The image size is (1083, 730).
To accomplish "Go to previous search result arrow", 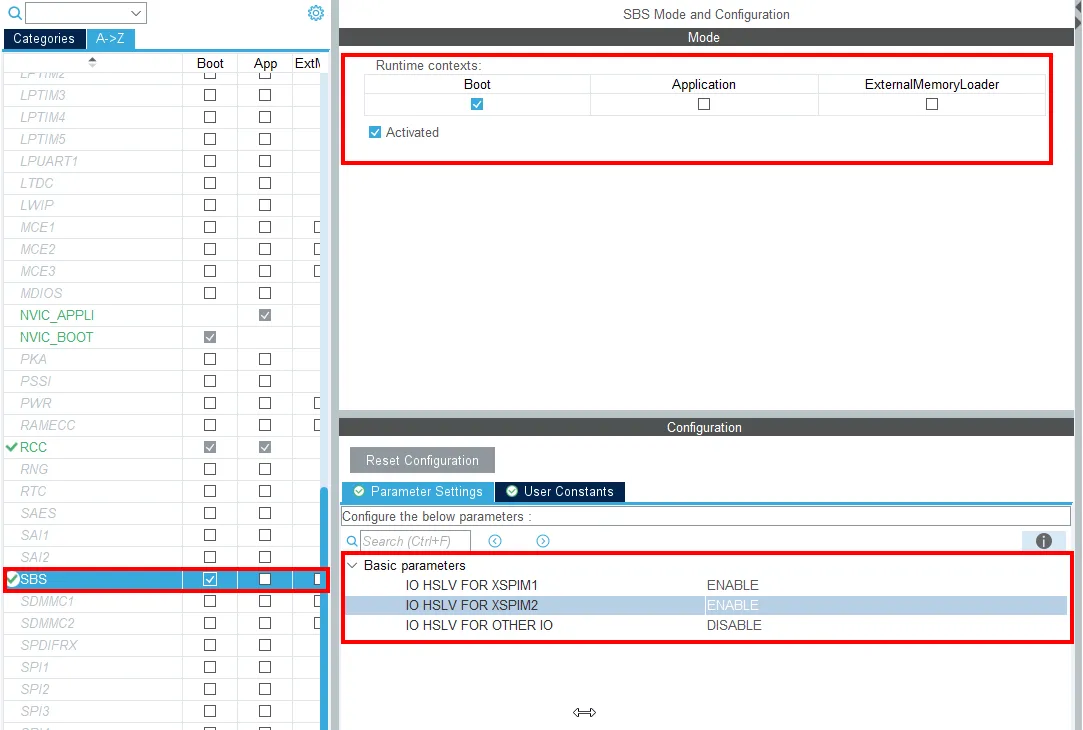I will (x=495, y=541).
